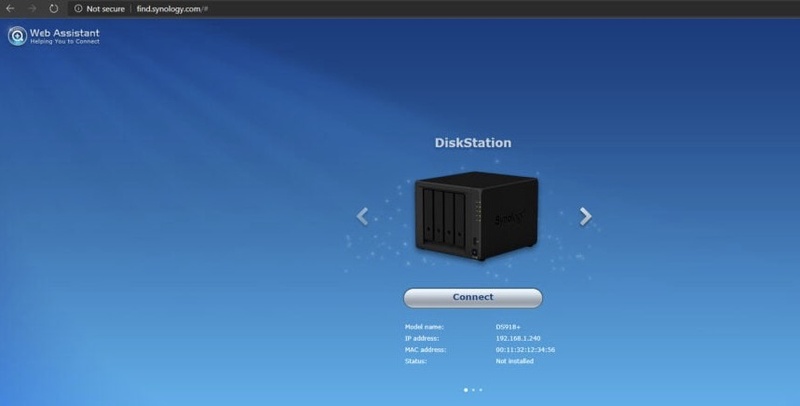
Task: Show previous device with left arrow
Action: point(362,216)
